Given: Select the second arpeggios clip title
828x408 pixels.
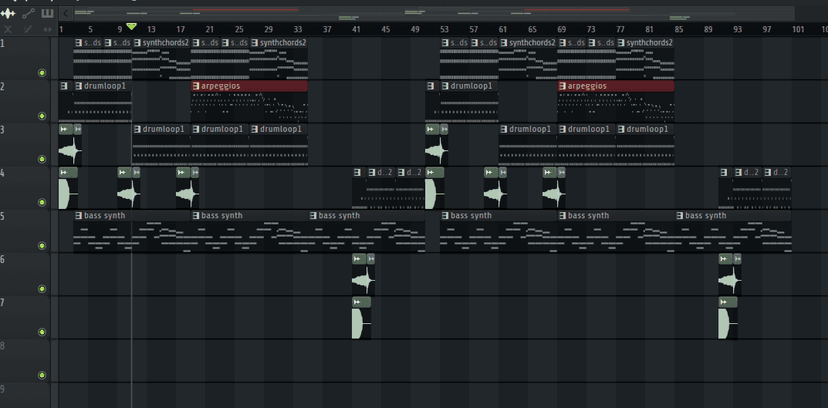Looking at the screenshot, I should point(587,86).
